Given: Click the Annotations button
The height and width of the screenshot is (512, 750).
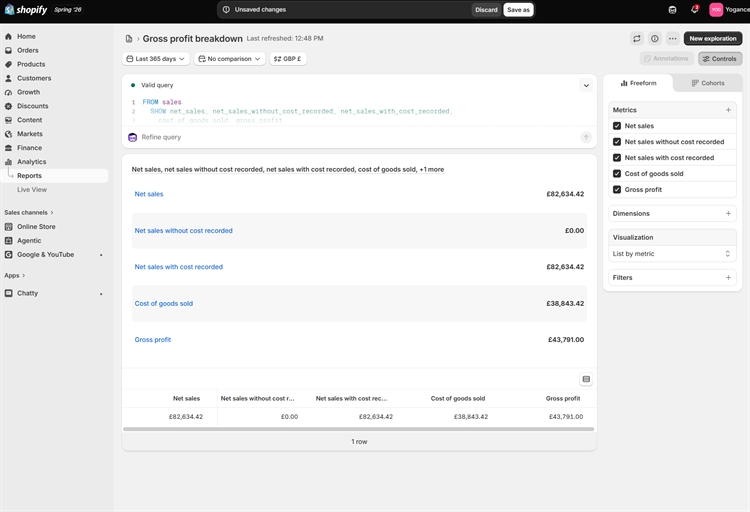Looking at the screenshot, I should pos(666,58).
